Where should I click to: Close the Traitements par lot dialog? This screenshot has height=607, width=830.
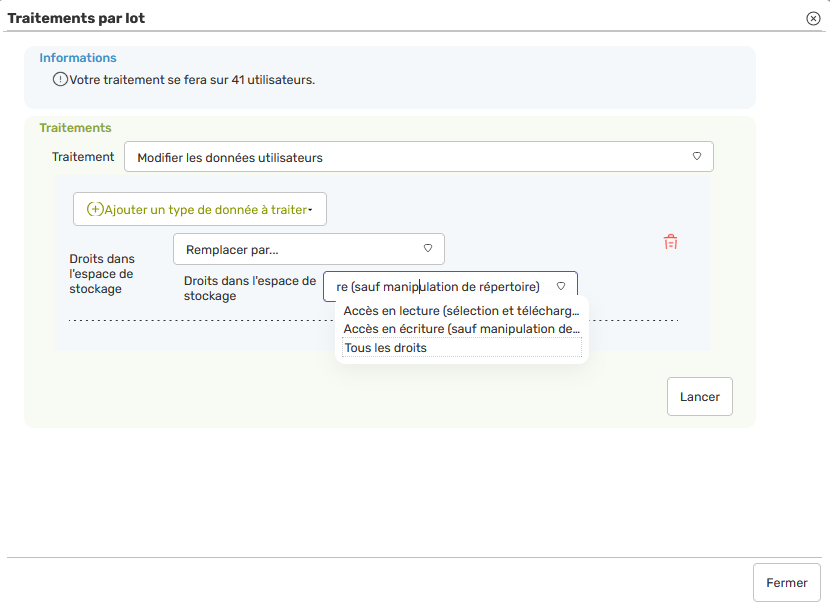point(813,18)
